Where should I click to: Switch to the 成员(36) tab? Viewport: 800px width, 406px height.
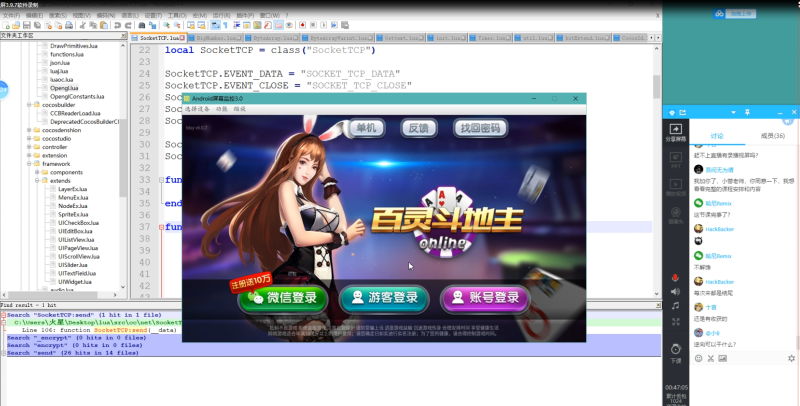tap(772, 136)
